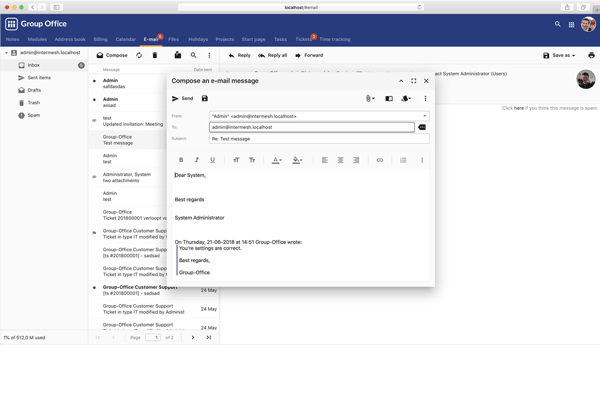This screenshot has height=400, width=600.
Task: Expand the attachment paperclip dropdown
Action: 370,99
